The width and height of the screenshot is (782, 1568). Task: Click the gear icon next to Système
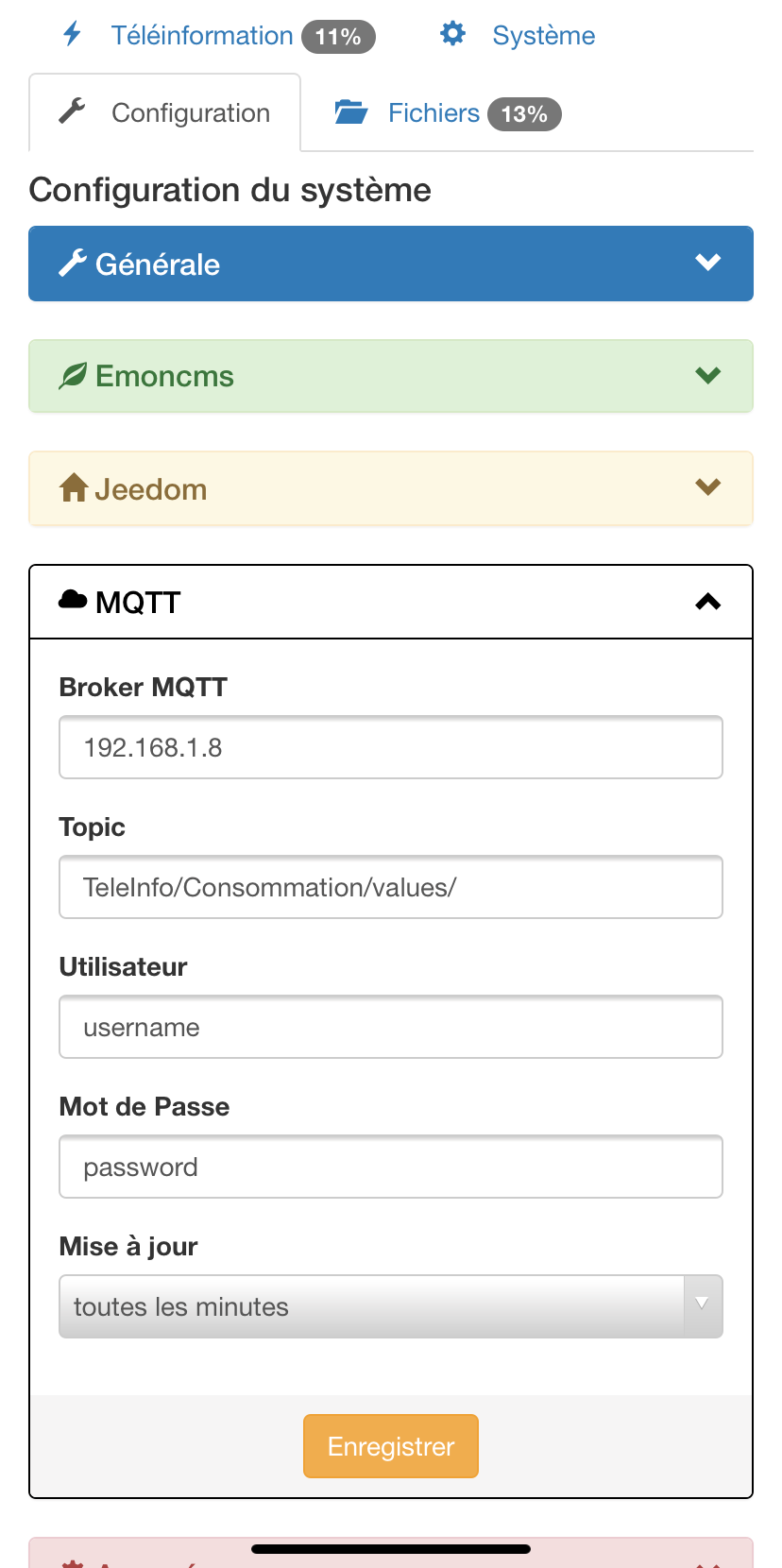point(453,34)
